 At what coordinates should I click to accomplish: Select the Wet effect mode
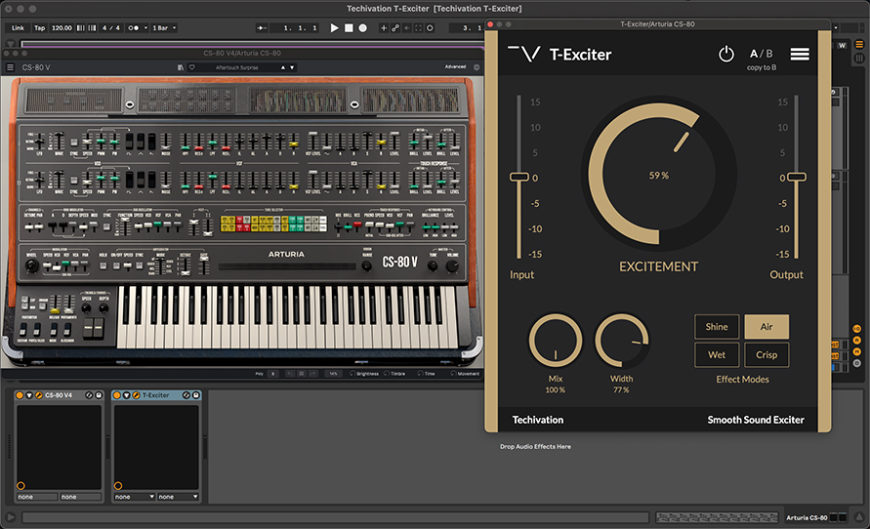[x=716, y=355]
